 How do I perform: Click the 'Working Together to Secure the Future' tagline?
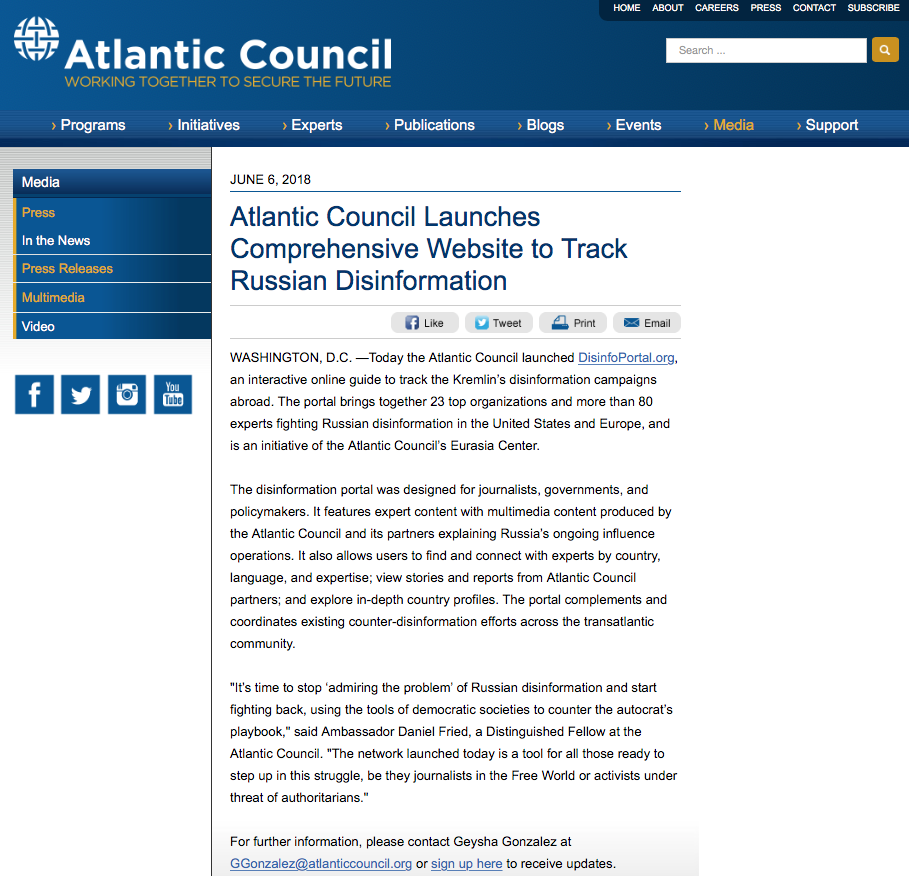click(228, 82)
